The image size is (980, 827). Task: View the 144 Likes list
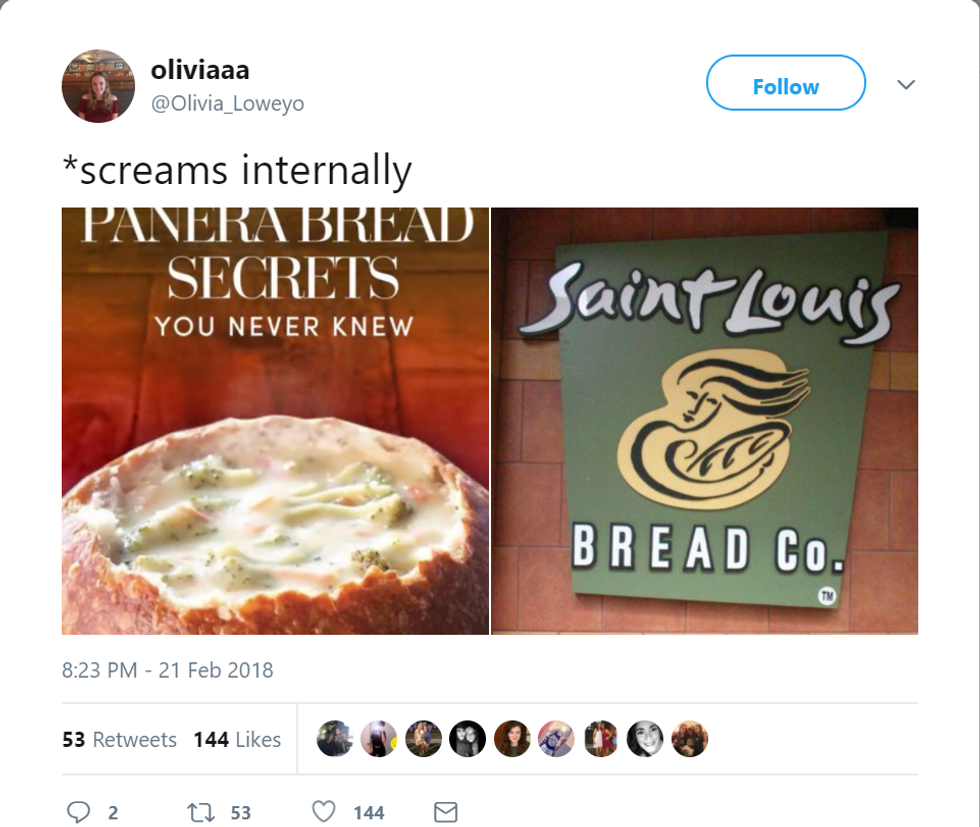237,740
